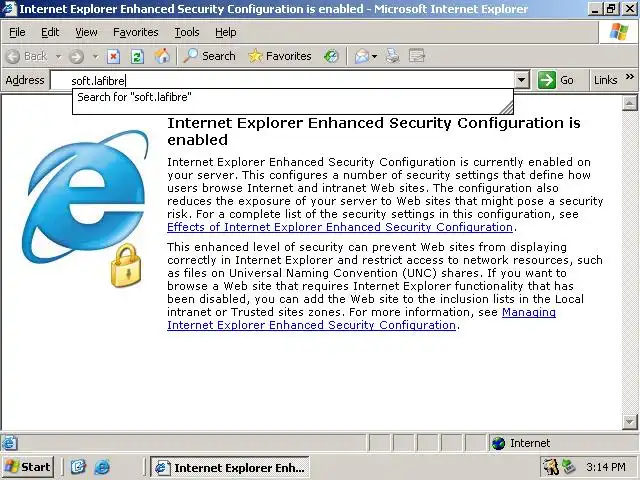The width and height of the screenshot is (640, 480).
Task: Open the Help menu
Action: (226, 32)
